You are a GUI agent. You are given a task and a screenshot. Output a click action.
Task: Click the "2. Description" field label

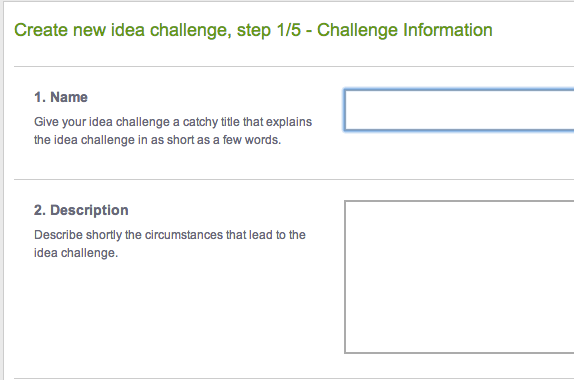point(81,211)
